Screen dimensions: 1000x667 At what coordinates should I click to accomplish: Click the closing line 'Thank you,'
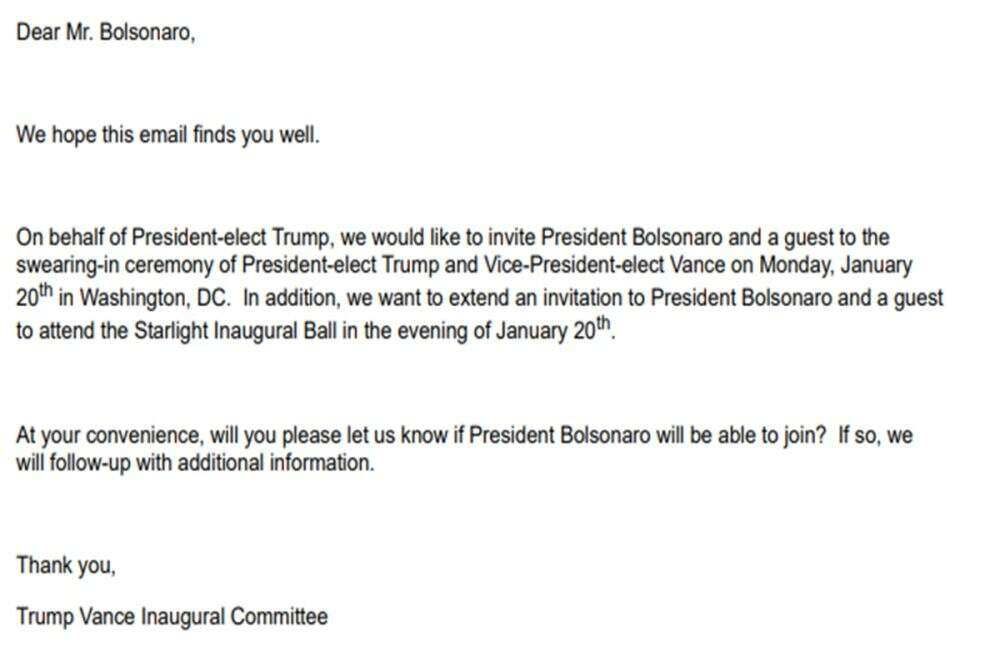(66, 566)
